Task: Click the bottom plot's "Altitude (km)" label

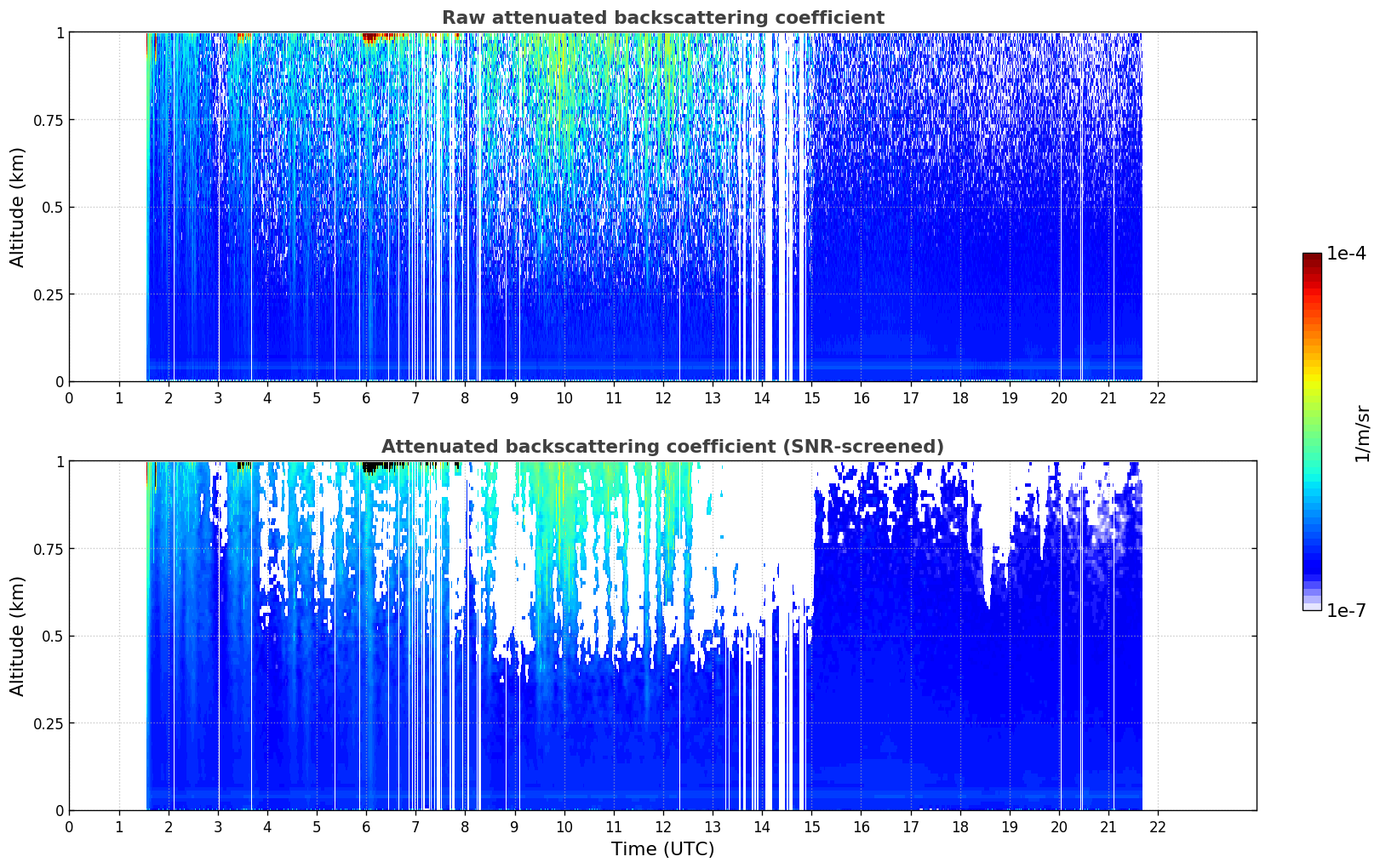Action: [18, 636]
